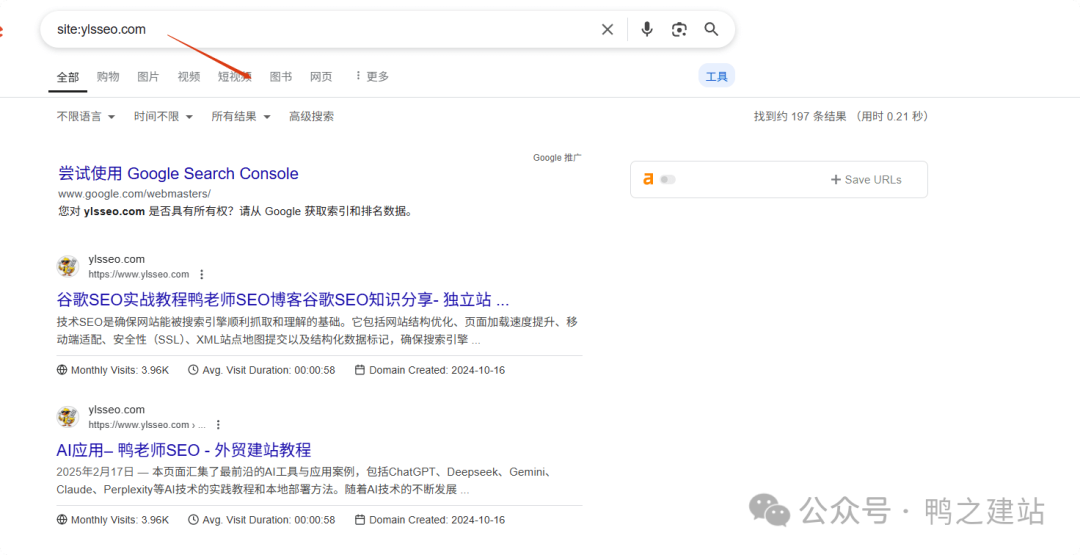Click the 找到约 197 条结果 result count
Image resolution: width=1080 pixels, height=555 pixels.
point(800,116)
